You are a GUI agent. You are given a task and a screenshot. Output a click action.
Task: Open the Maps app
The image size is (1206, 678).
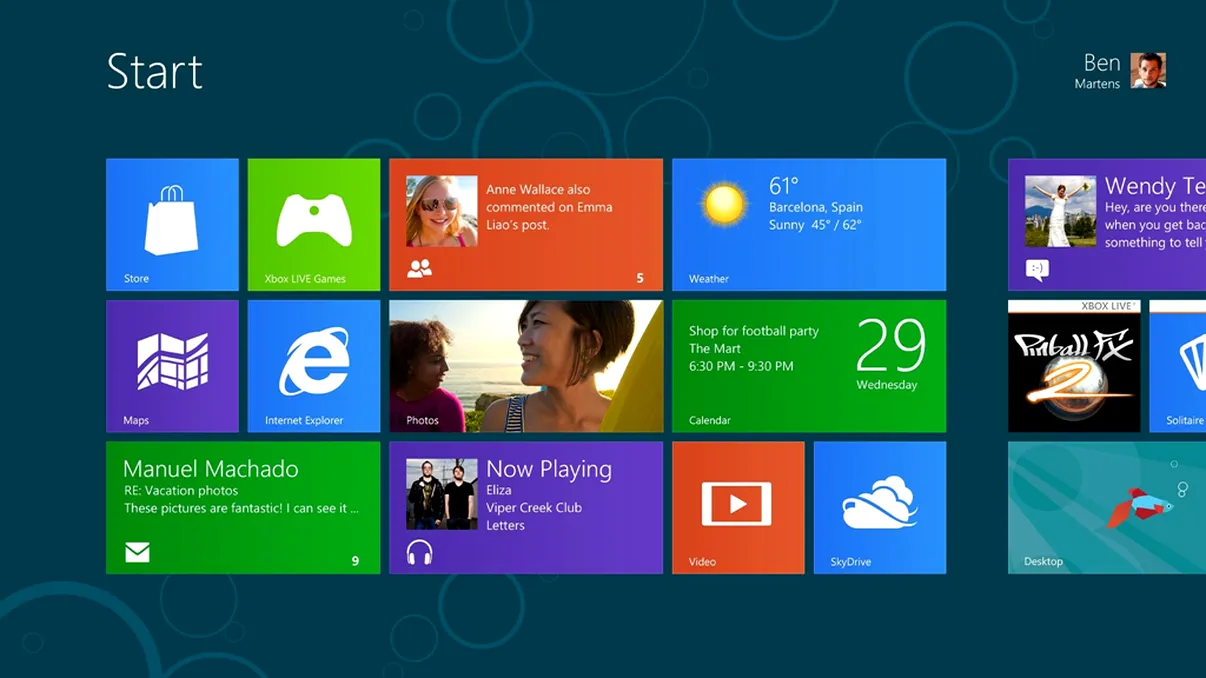(172, 366)
